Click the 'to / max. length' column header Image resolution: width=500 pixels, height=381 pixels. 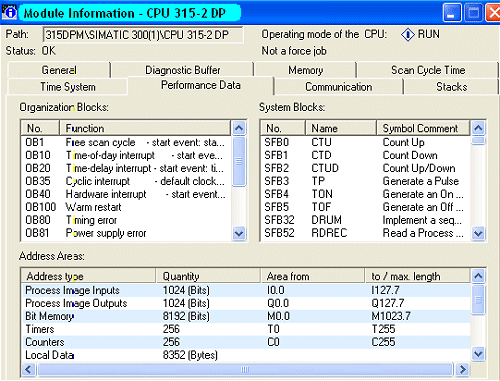(417, 276)
